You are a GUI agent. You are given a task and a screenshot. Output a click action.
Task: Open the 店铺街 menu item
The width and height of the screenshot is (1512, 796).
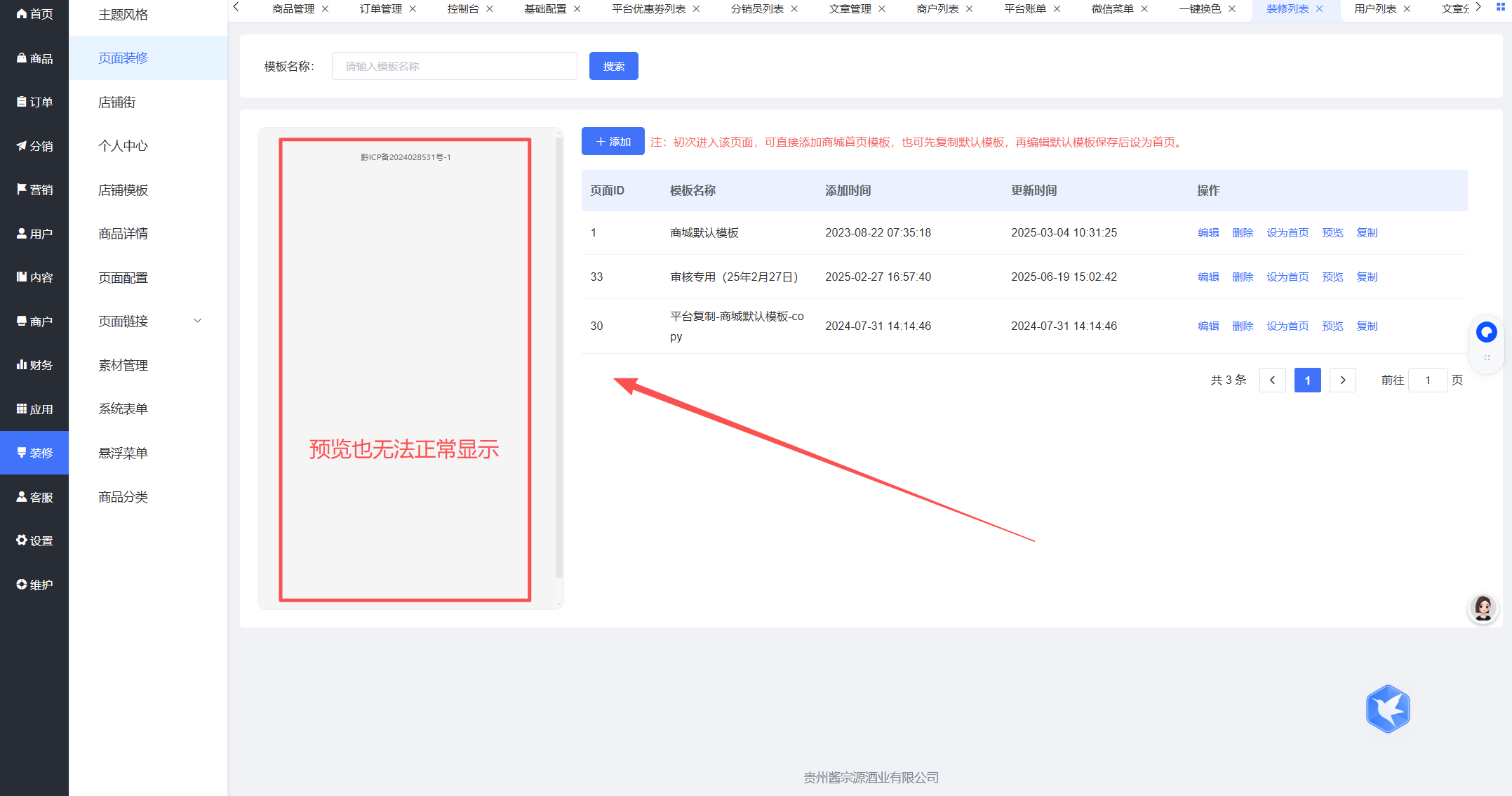coord(117,102)
